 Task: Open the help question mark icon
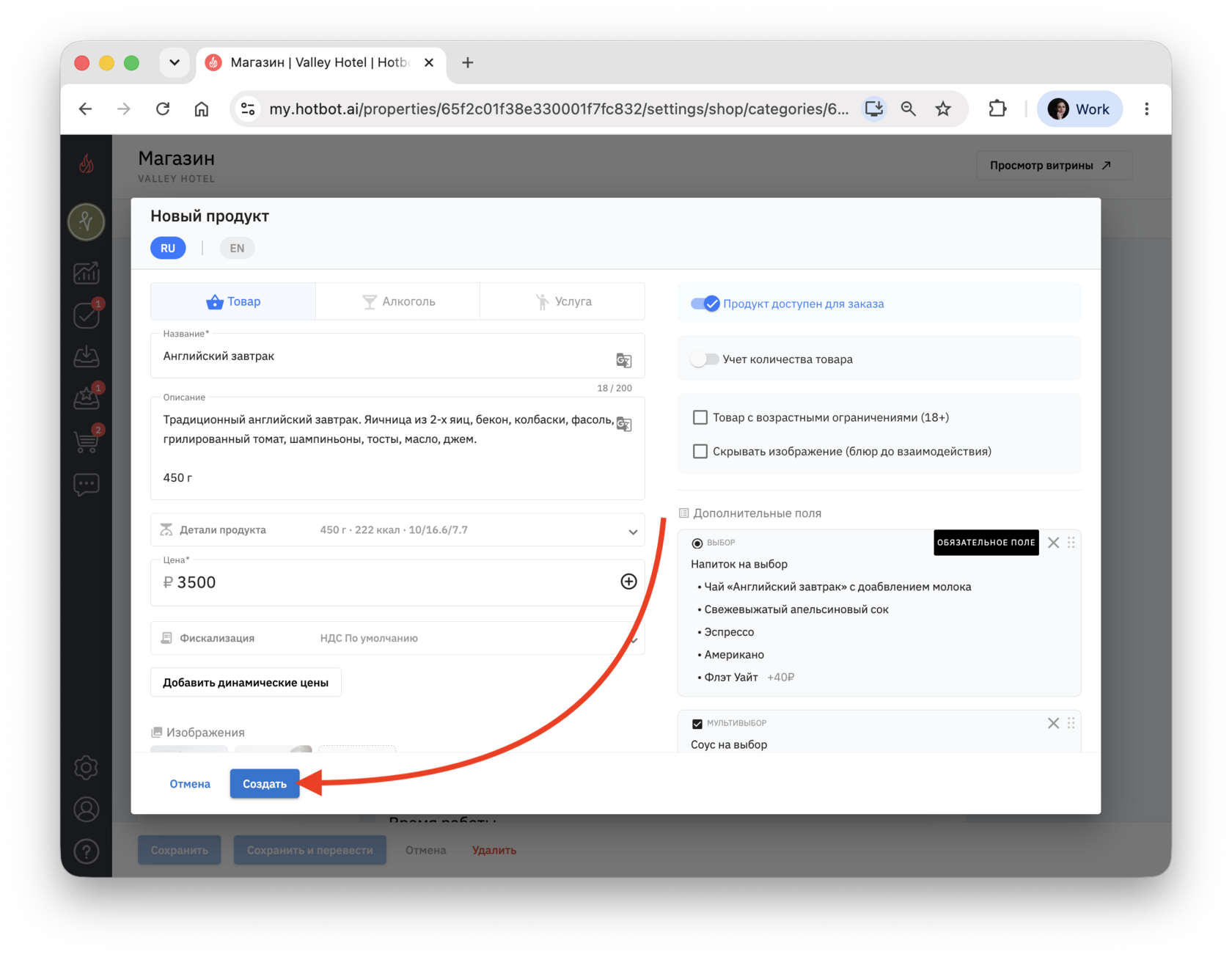(87, 851)
